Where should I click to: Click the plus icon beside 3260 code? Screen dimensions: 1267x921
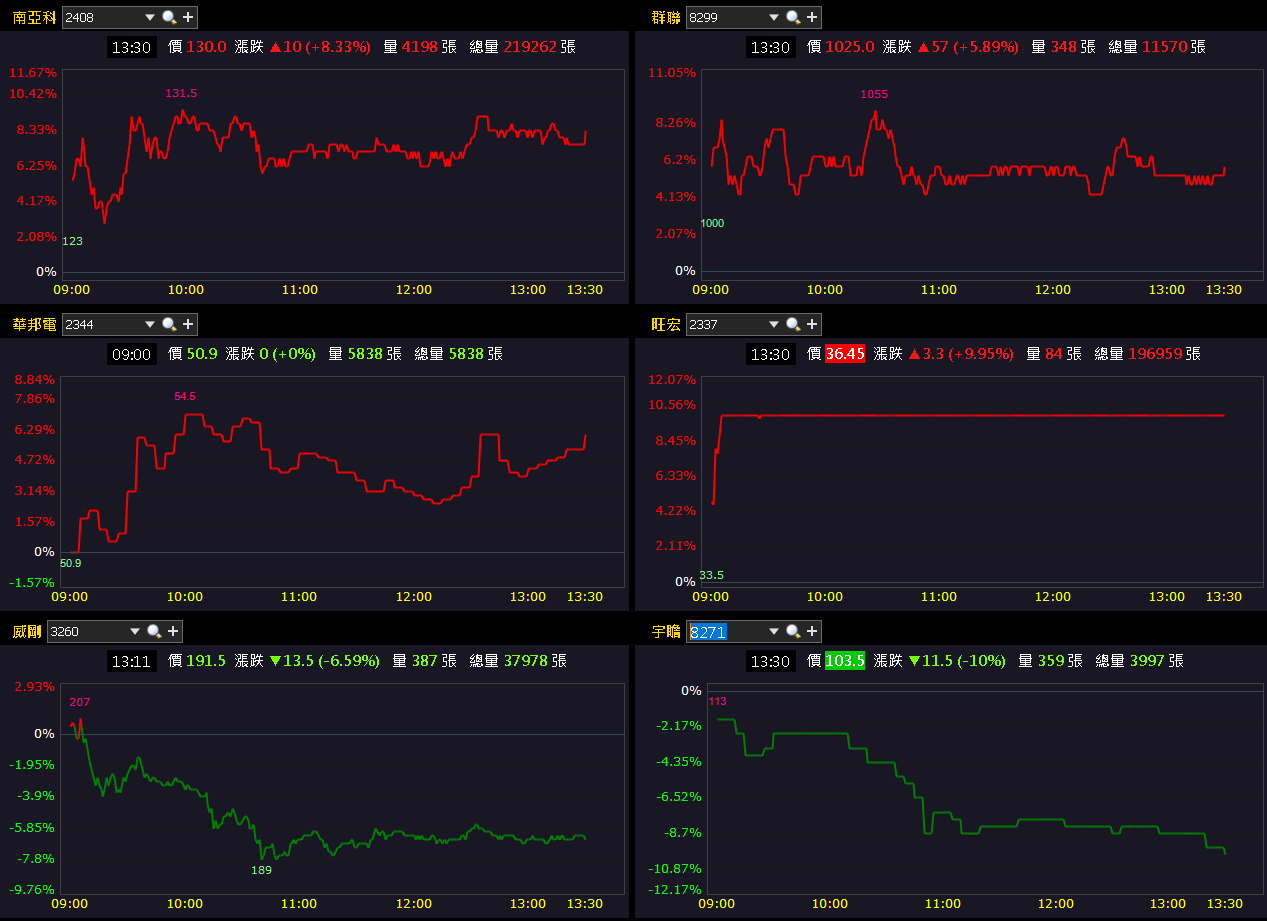173,631
